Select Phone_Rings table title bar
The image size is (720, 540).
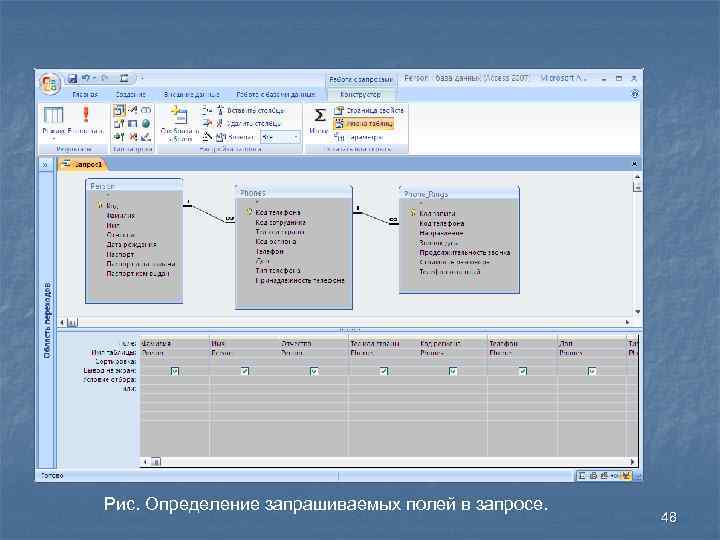[459, 194]
